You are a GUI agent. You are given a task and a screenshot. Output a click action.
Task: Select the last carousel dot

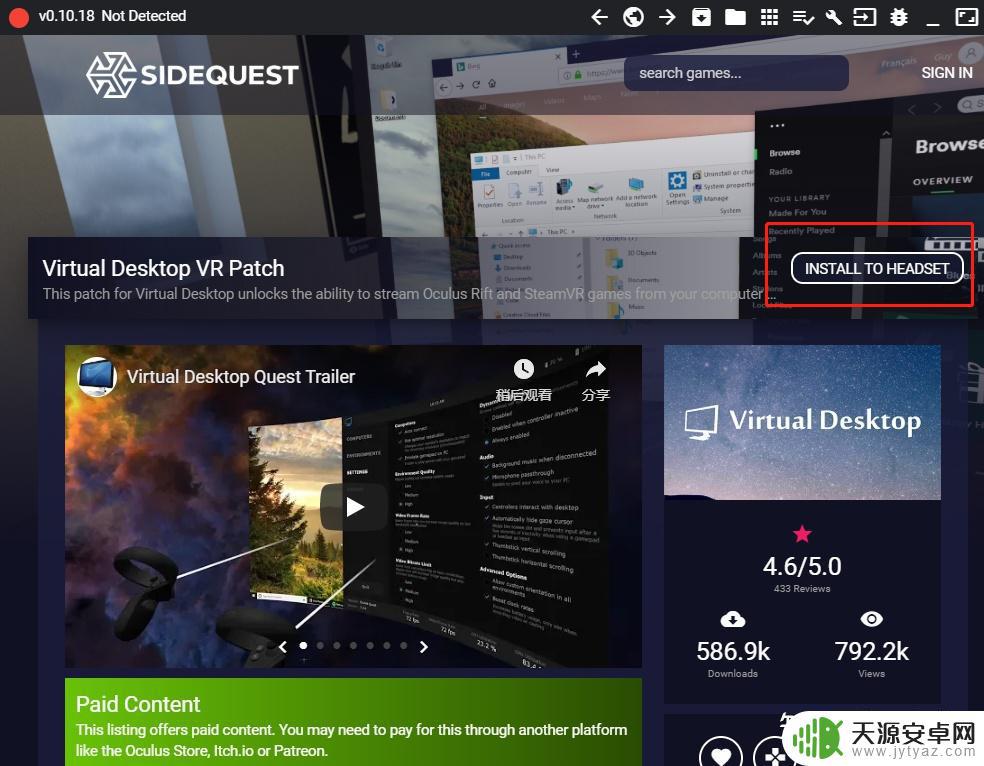[x=404, y=645]
